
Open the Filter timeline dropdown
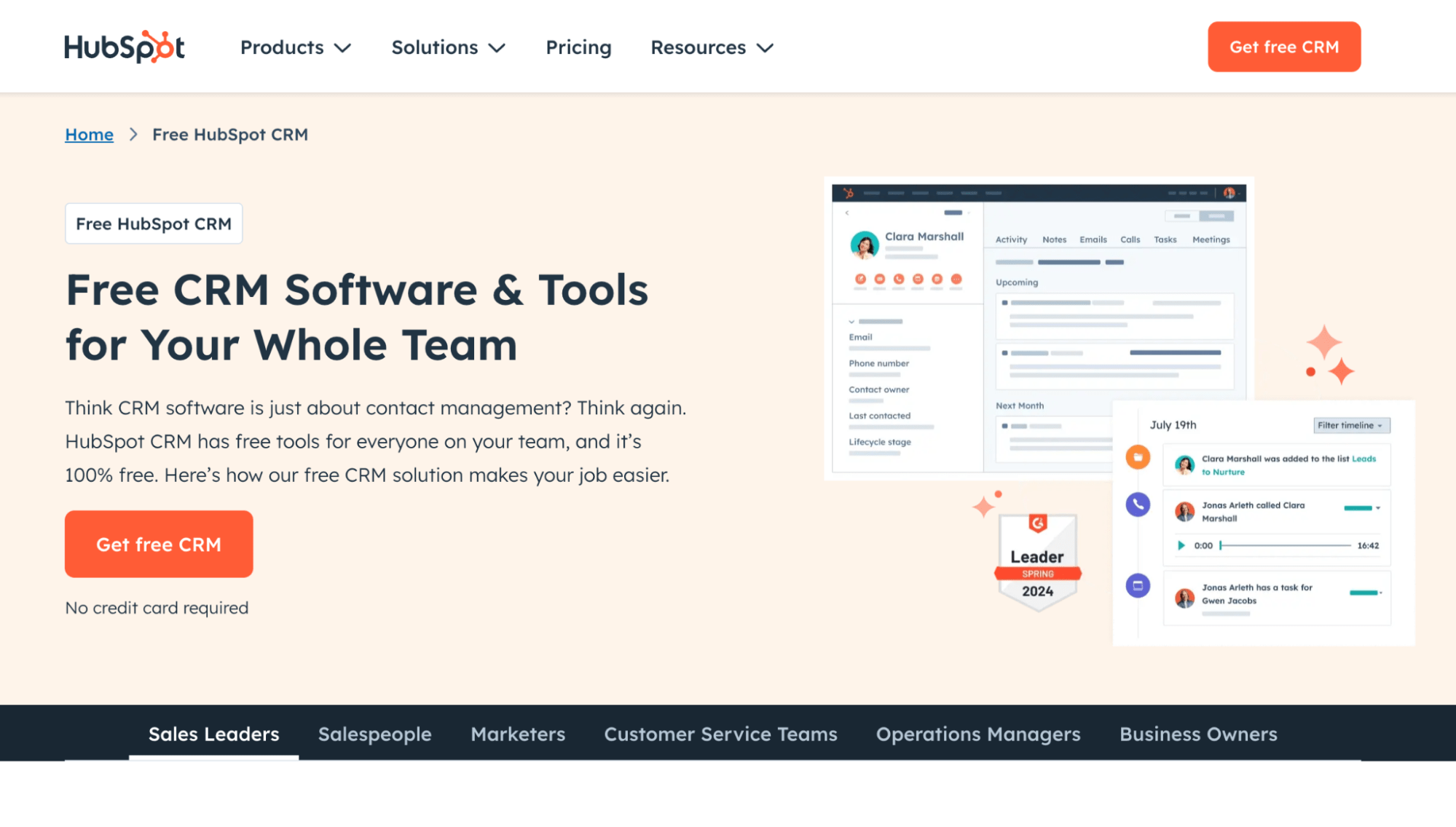click(x=1351, y=425)
